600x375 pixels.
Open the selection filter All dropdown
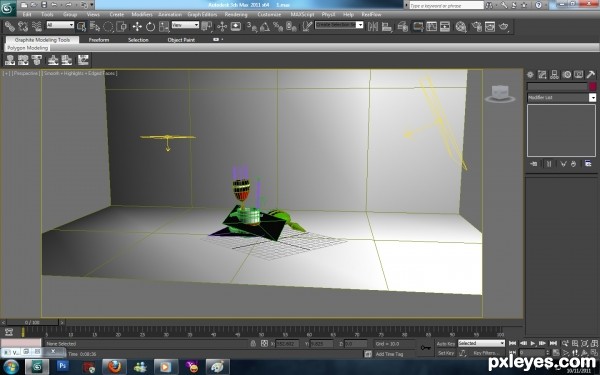click(x=60, y=25)
